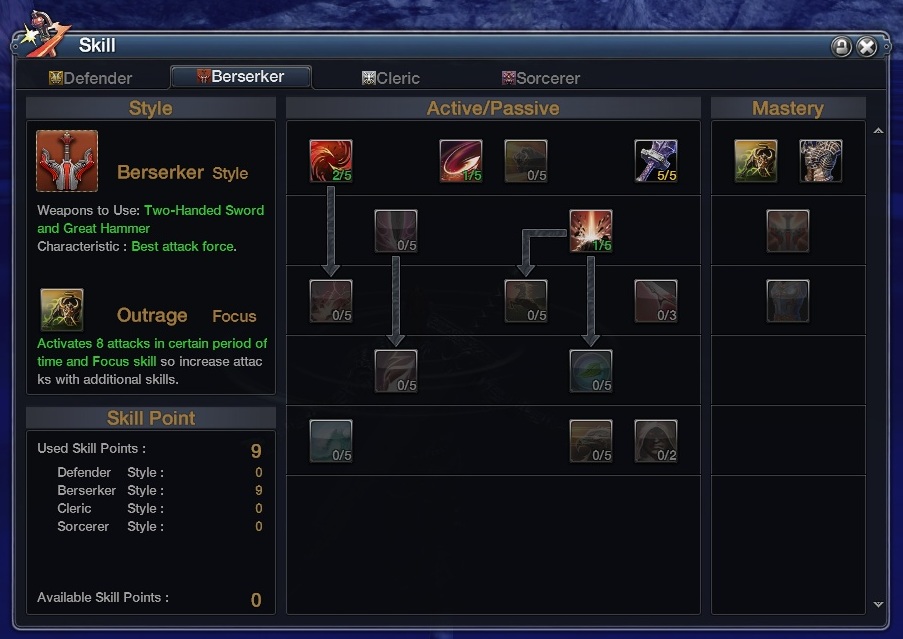Click the mastery scrollbar down arrow
Image resolution: width=903 pixels, height=639 pixels.
tap(878, 604)
